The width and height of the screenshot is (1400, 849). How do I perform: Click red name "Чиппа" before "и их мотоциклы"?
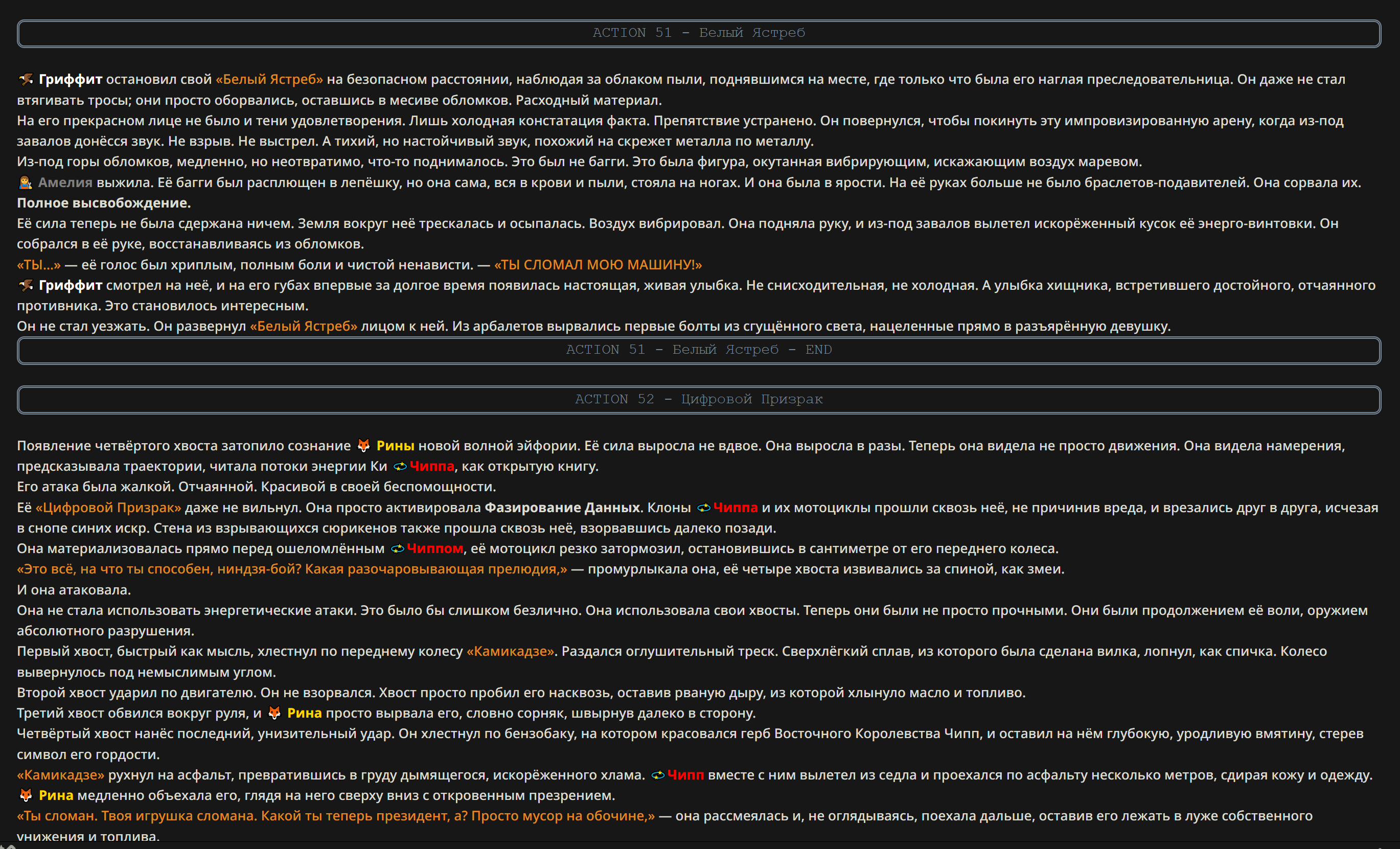coord(736,508)
